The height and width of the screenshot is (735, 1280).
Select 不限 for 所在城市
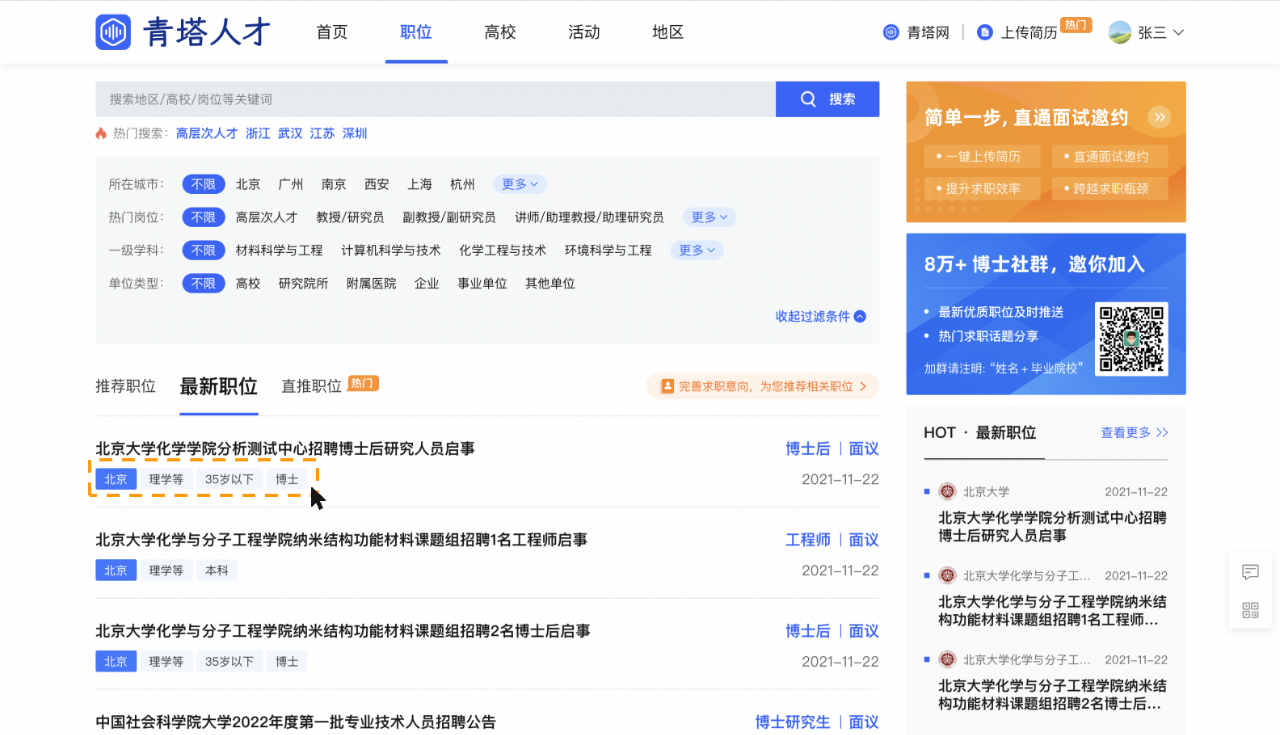tap(203, 184)
